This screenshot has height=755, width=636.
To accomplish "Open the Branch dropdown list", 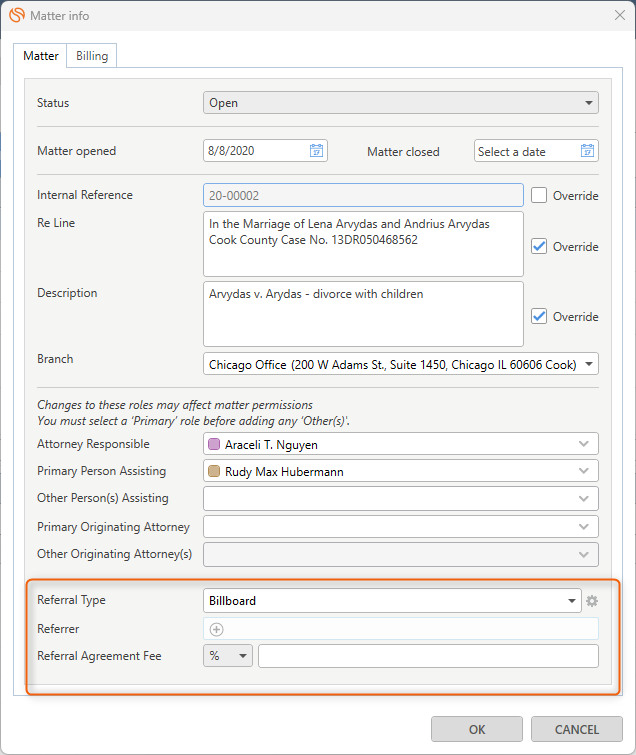I will pos(589,365).
